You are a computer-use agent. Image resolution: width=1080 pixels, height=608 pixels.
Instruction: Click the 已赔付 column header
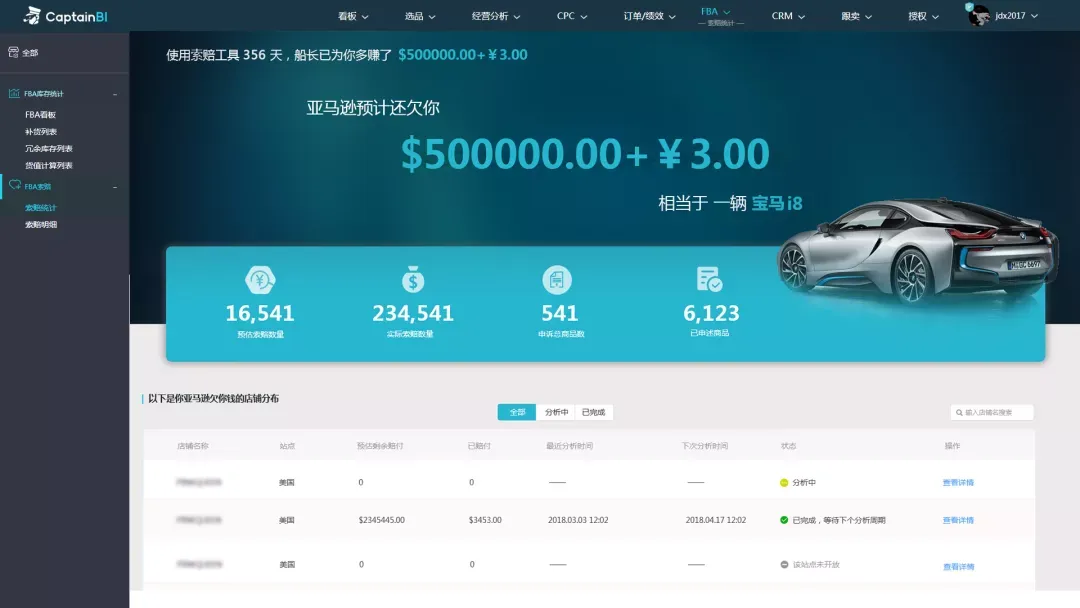click(x=479, y=446)
